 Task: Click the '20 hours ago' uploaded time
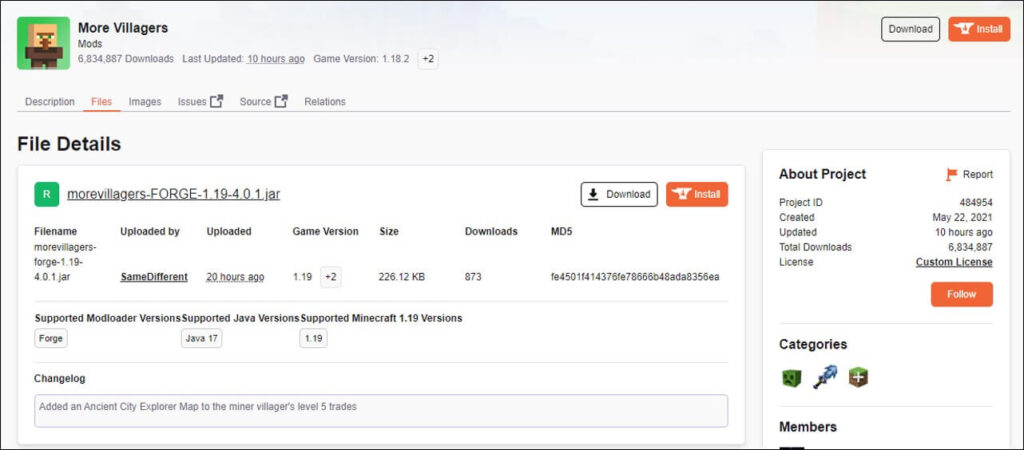235,277
